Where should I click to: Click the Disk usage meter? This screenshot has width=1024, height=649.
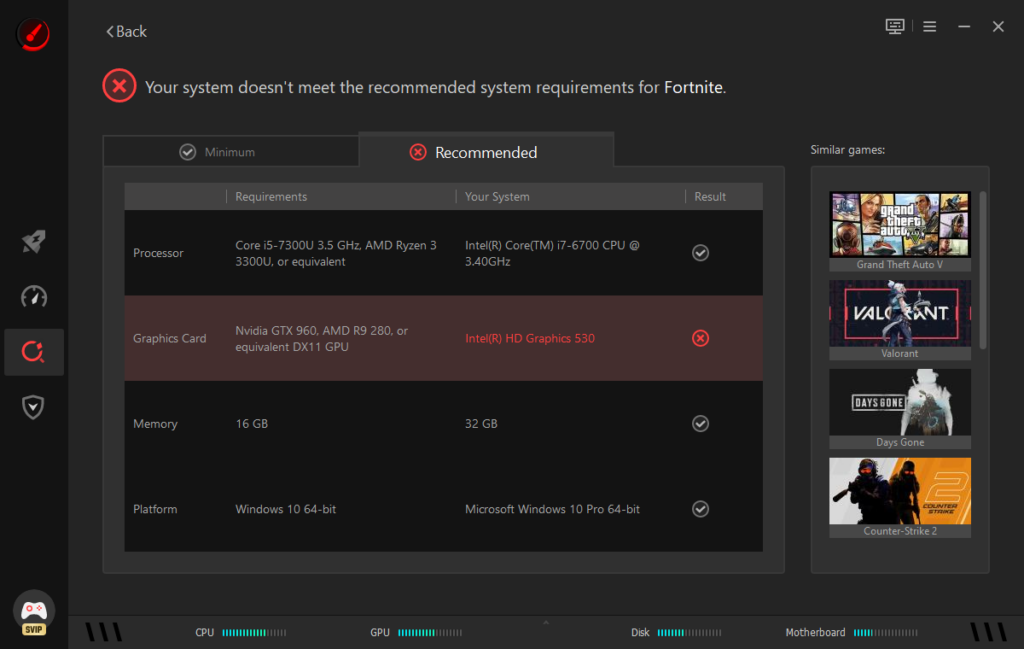[x=689, y=632]
